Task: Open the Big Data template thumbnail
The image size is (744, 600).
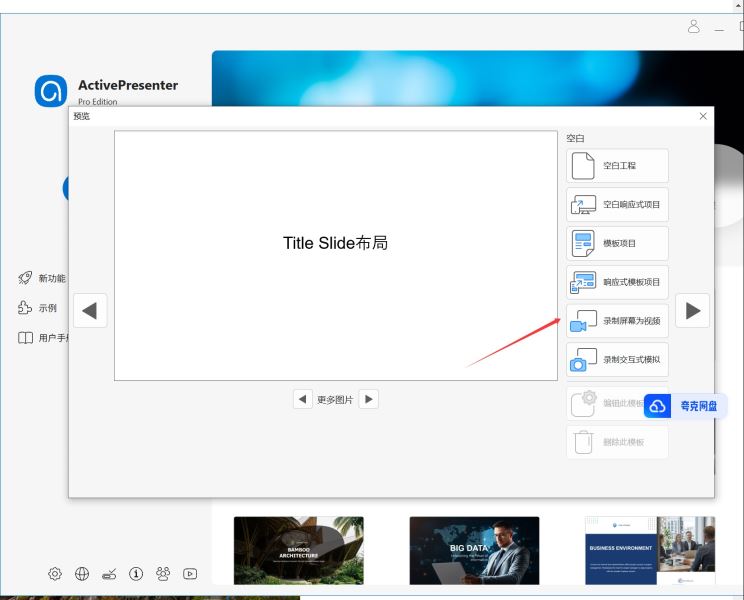Action: [x=474, y=550]
